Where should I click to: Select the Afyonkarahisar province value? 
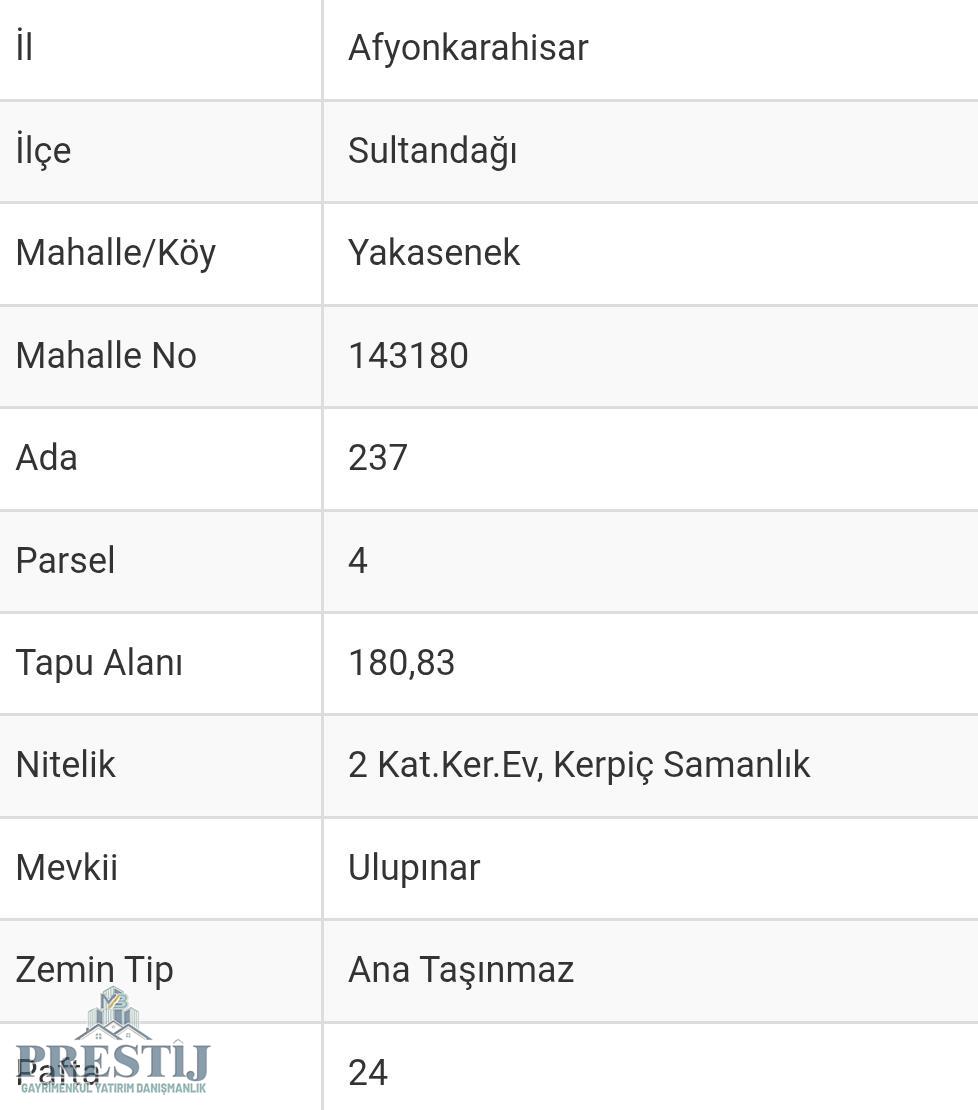pos(468,49)
